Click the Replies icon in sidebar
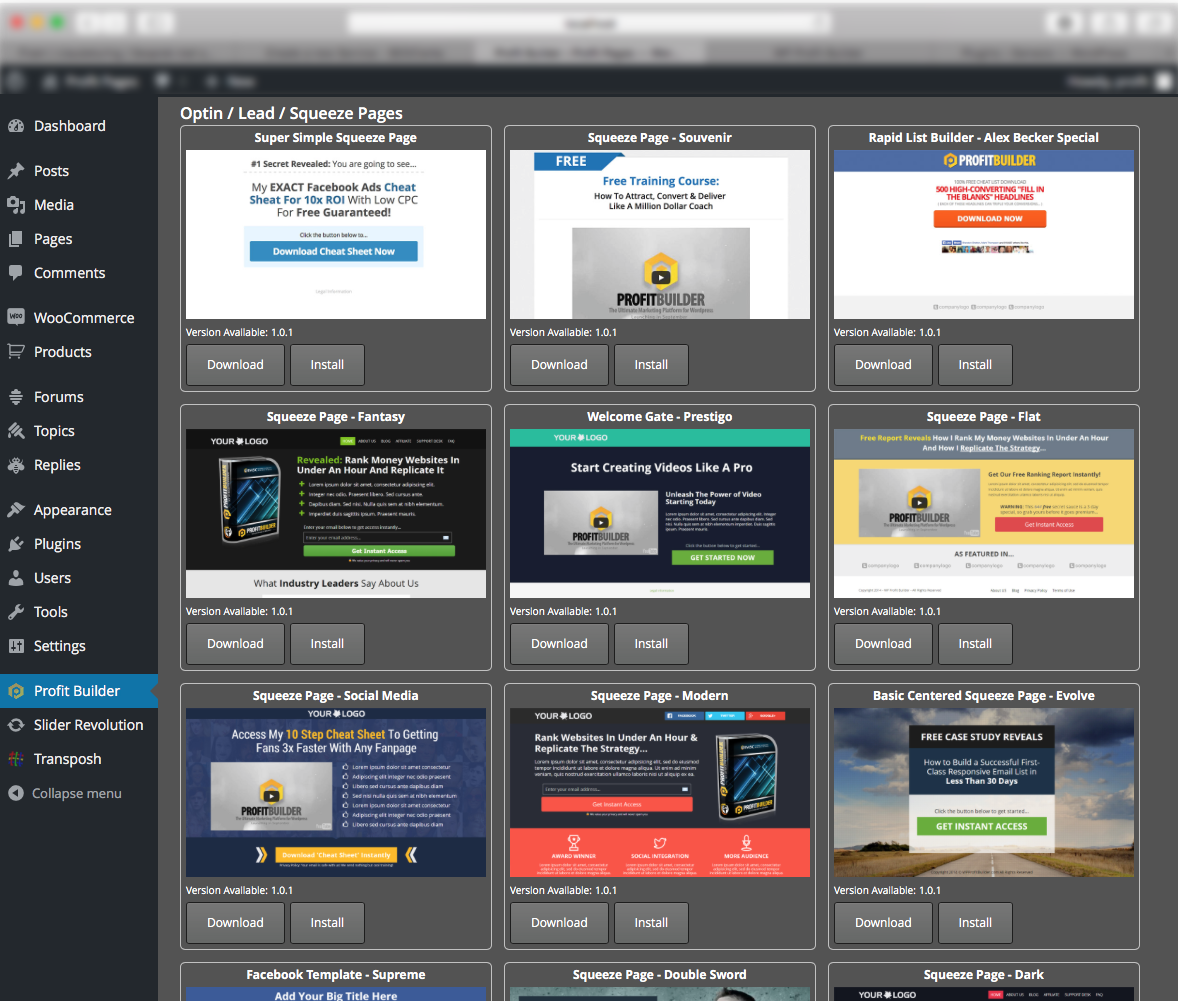 point(16,465)
